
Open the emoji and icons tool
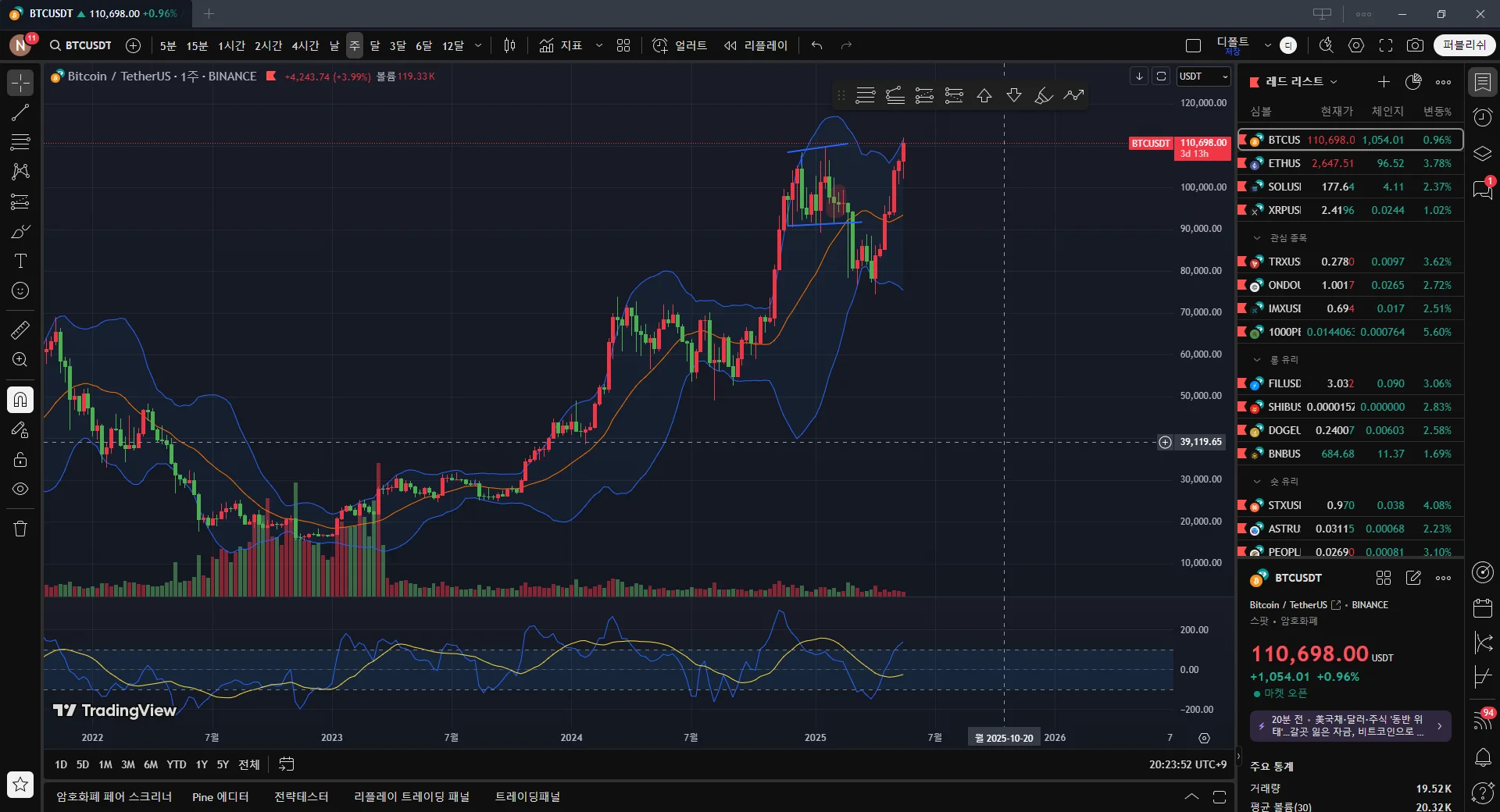tap(20, 290)
